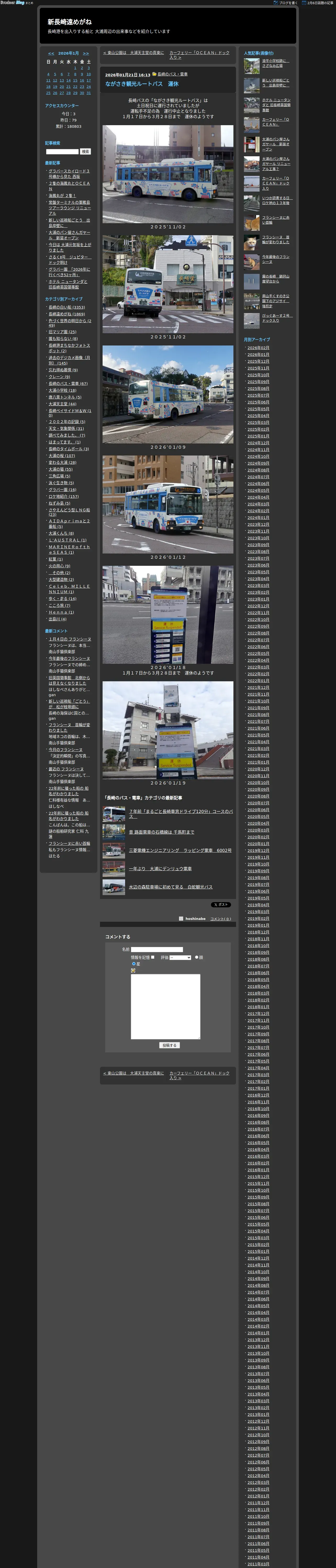Open recent post 海鳳丸が 2隻!

63,195
